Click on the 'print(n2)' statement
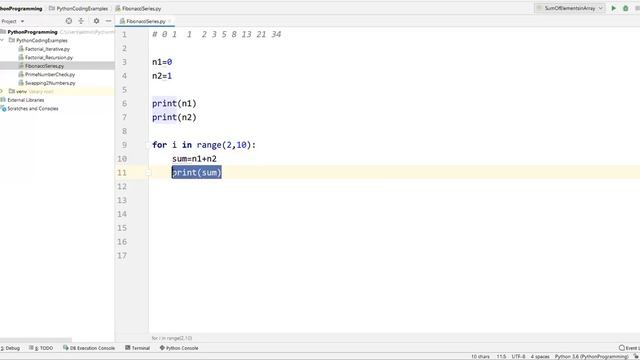 [174, 118]
